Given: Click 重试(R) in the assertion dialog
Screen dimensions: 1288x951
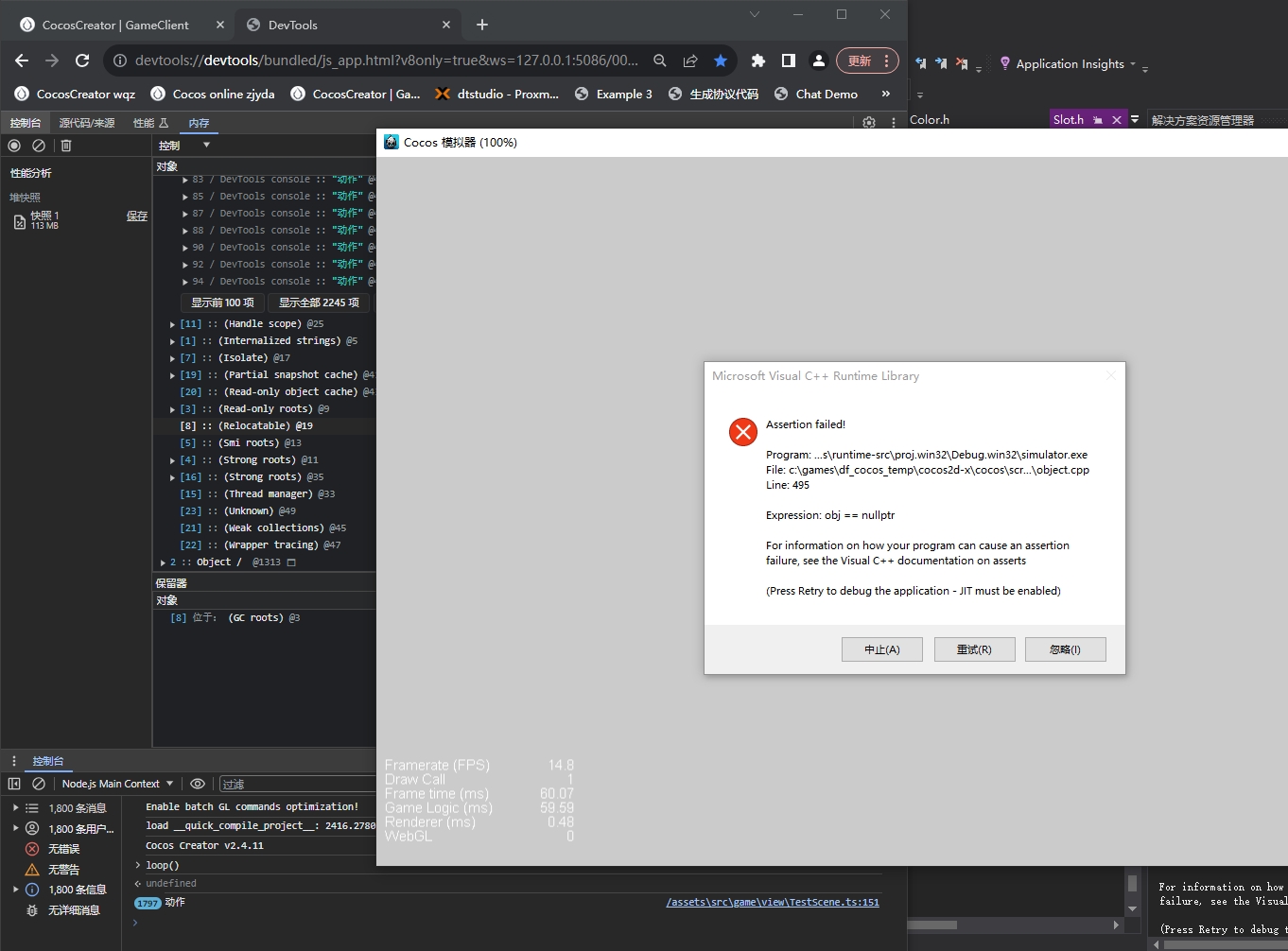Looking at the screenshot, I should (974, 649).
